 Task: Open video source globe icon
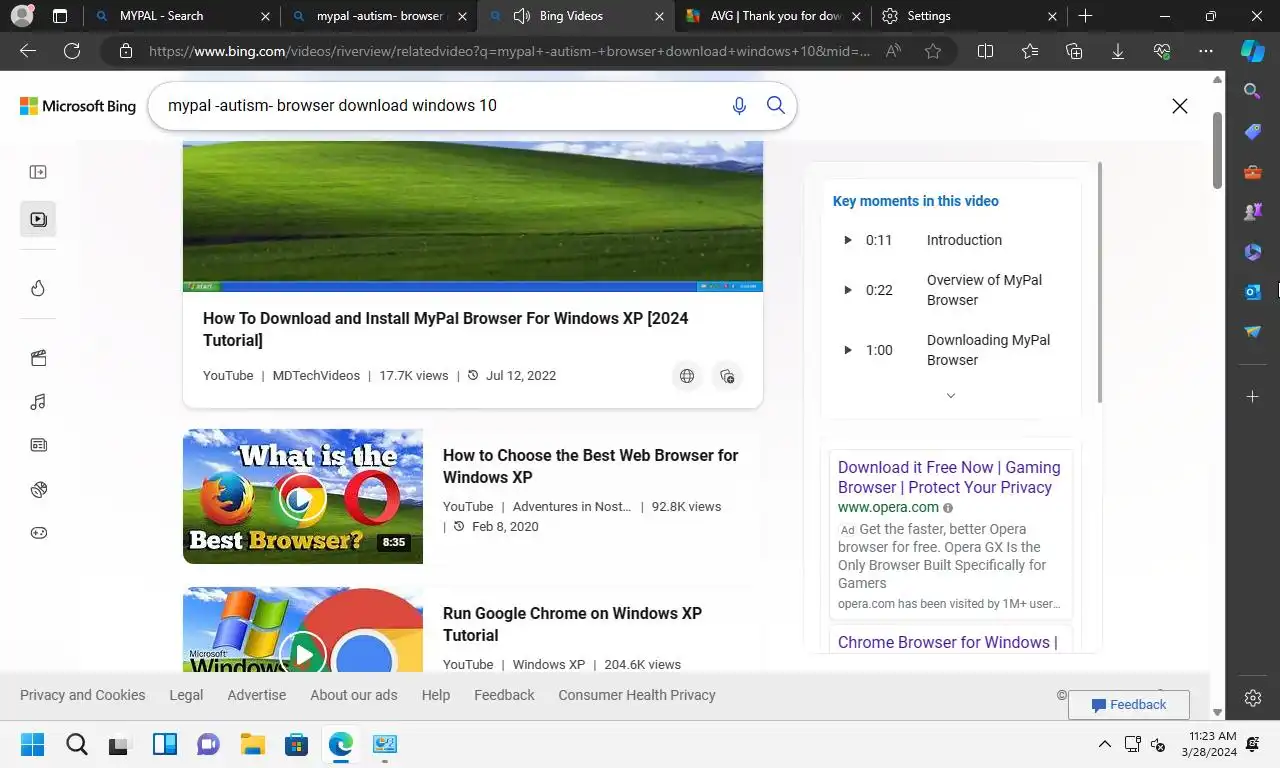[x=687, y=376]
